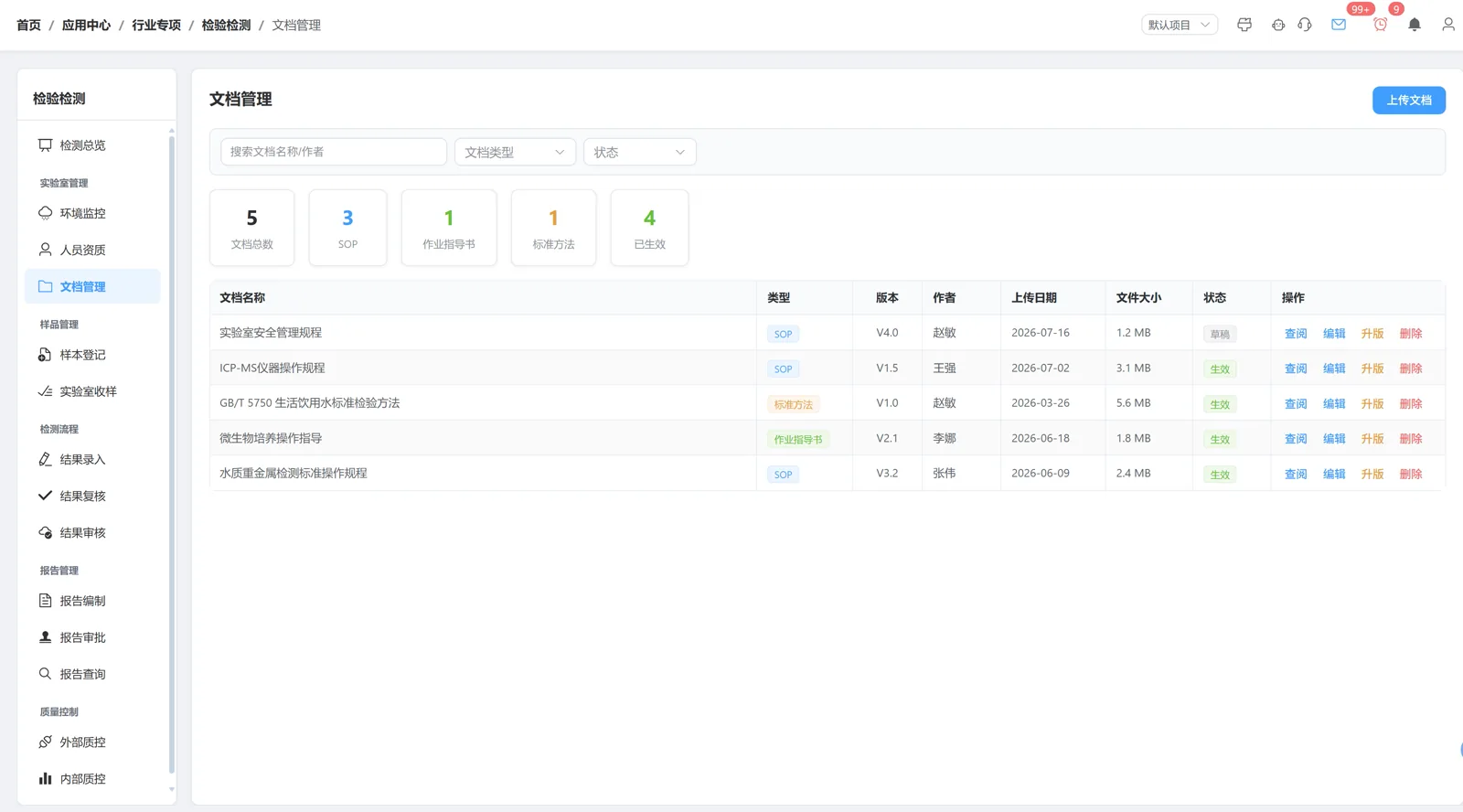Click the 结果复核 checkmark icon
1463x812 pixels.
tap(45, 496)
